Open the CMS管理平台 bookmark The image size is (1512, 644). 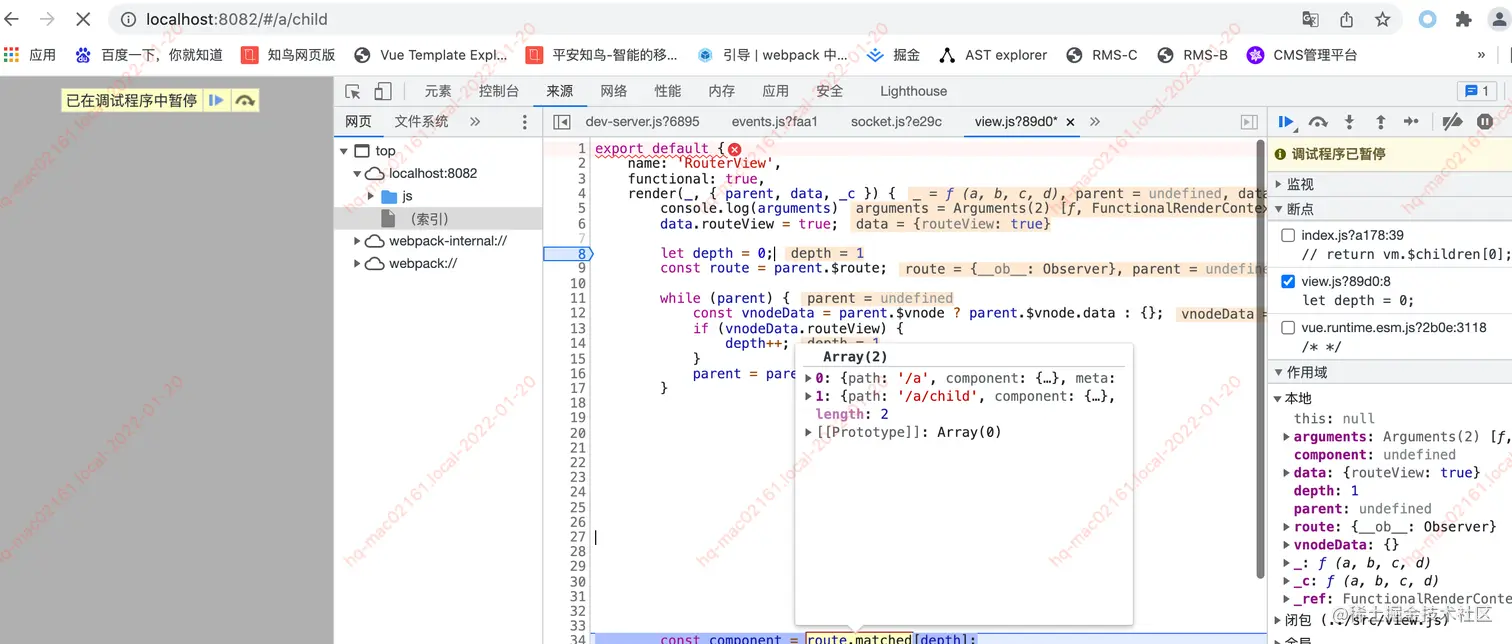click(1302, 55)
